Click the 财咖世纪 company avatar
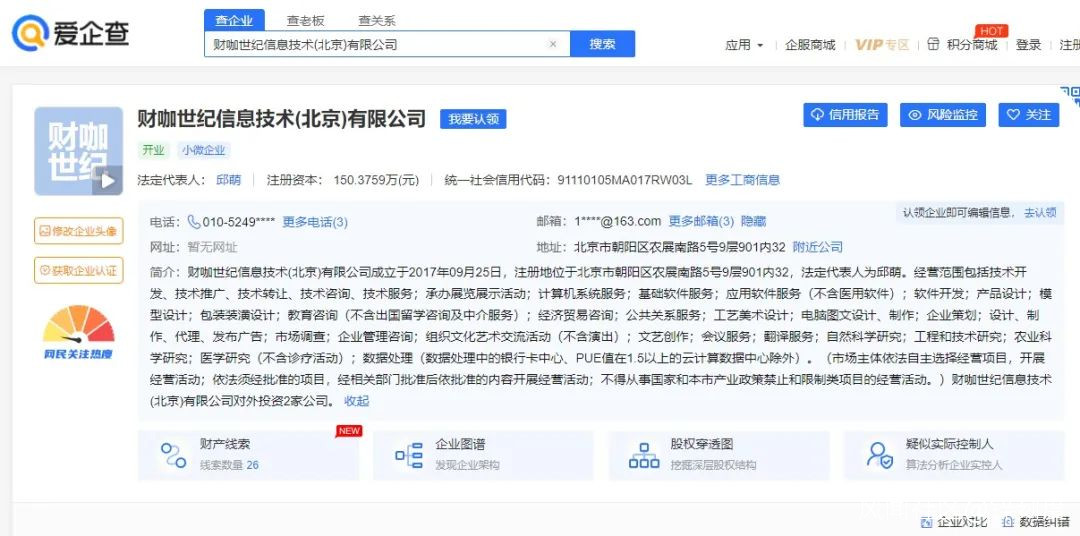The image size is (1080, 536). point(78,151)
